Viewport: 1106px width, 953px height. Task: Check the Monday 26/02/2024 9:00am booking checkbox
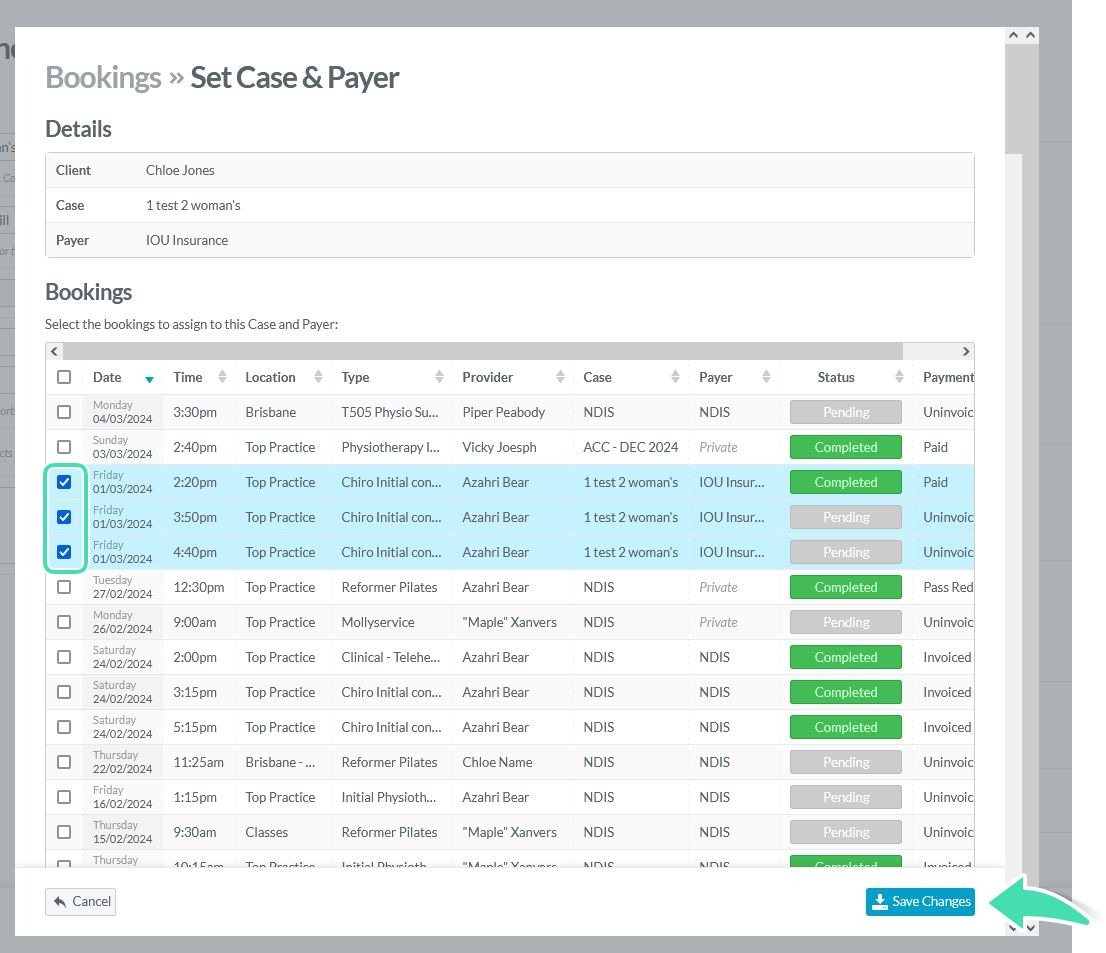pyautogui.click(x=64, y=622)
